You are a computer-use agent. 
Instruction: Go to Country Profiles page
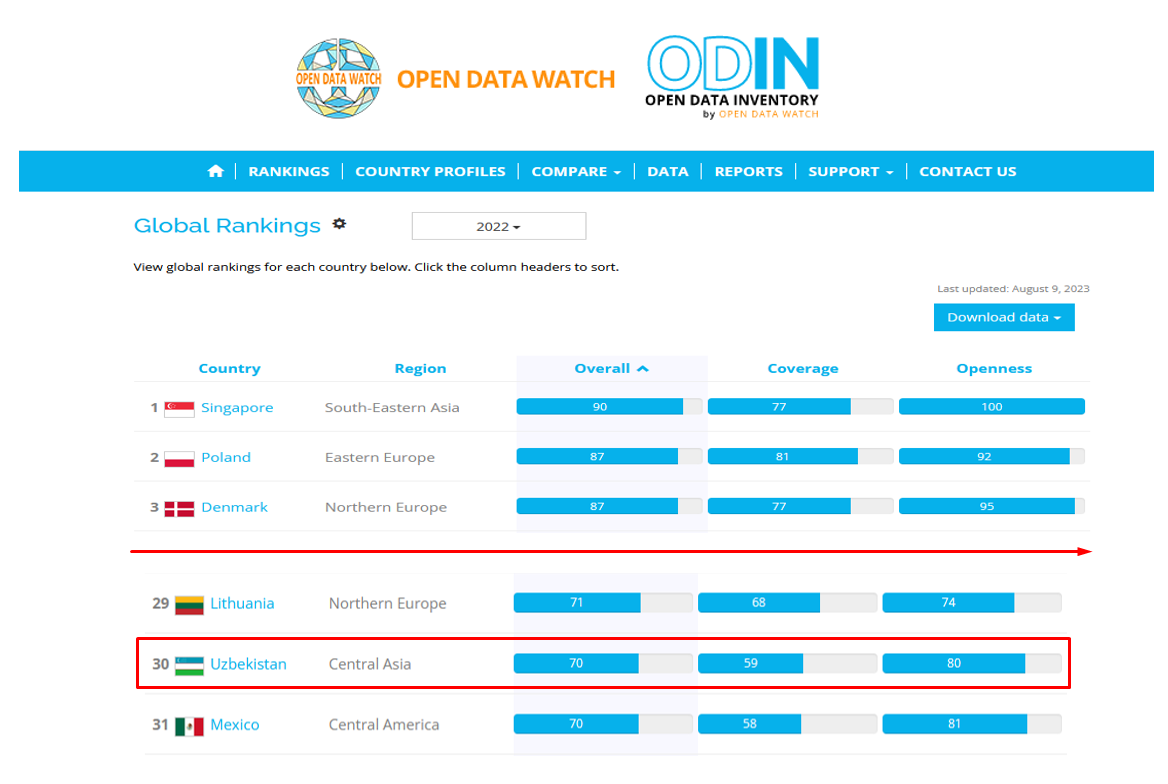(430, 171)
